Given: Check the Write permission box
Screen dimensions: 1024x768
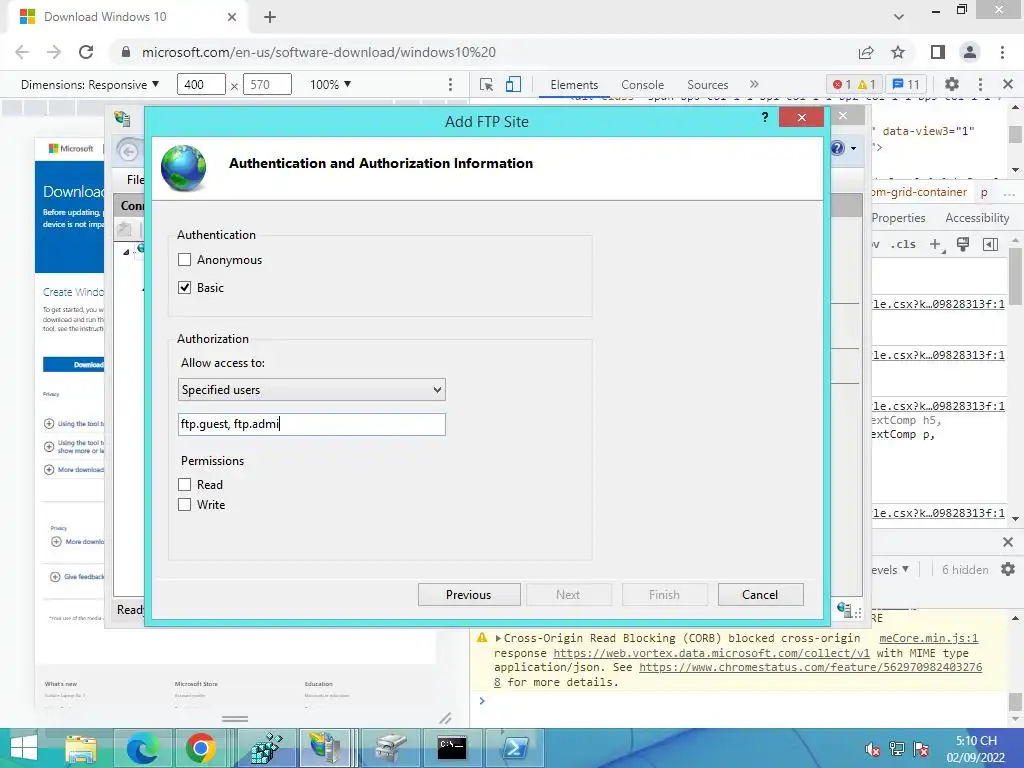Looking at the screenshot, I should [185, 505].
